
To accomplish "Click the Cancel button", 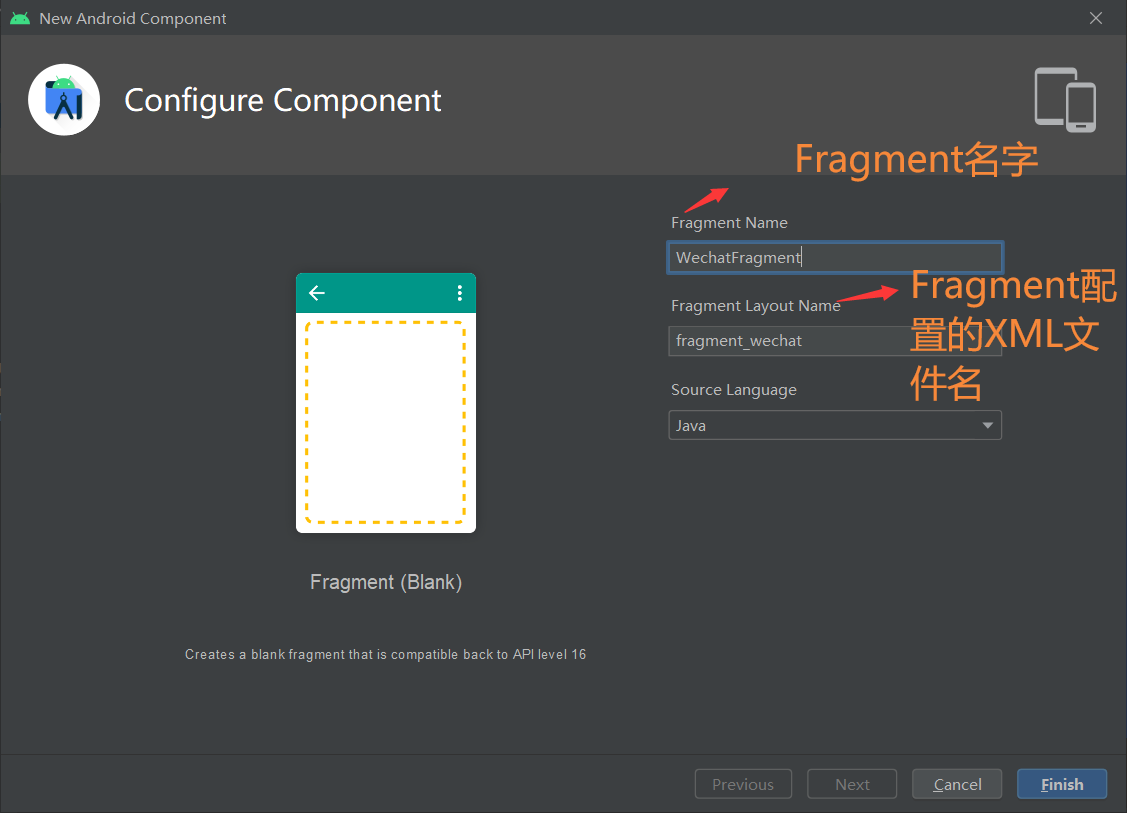I will pos(957,784).
